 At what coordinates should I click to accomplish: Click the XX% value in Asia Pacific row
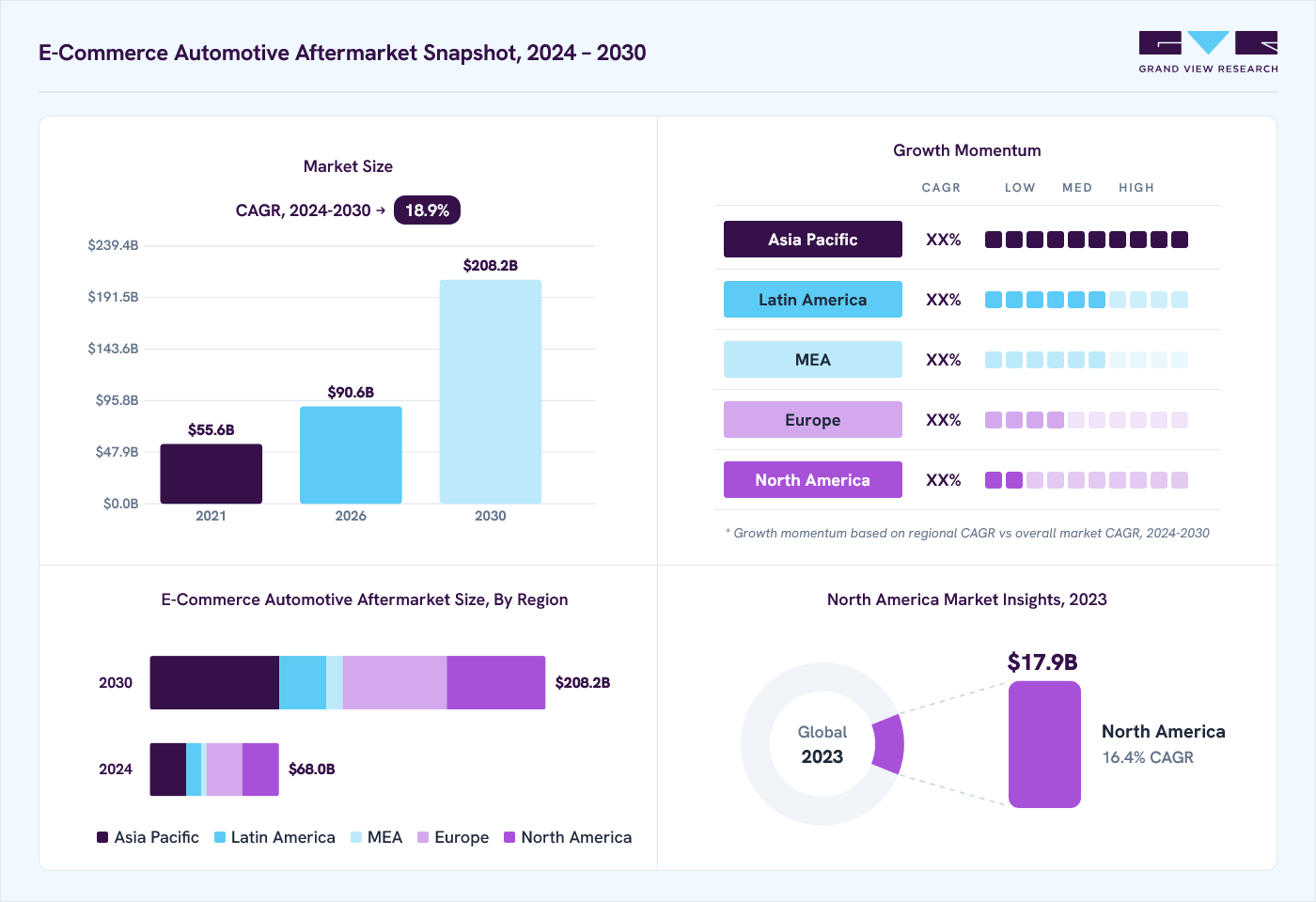click(944, 240)
